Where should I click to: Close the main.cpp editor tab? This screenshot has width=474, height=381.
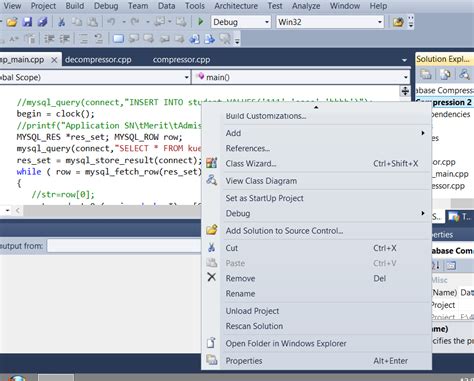pyautogui.click(x=54, y=60)
